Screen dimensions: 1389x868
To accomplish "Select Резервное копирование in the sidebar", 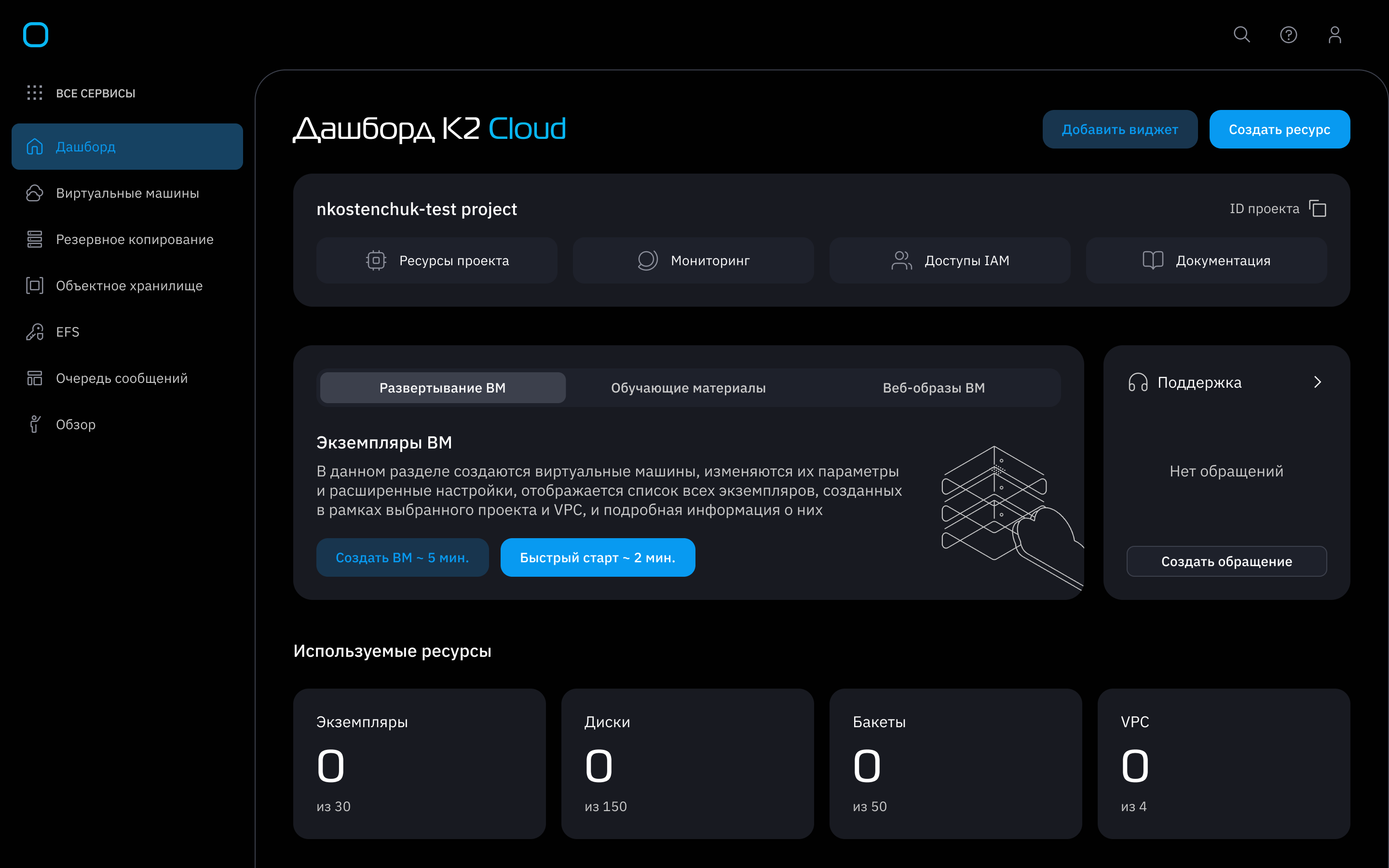I will tap(127, 239).
